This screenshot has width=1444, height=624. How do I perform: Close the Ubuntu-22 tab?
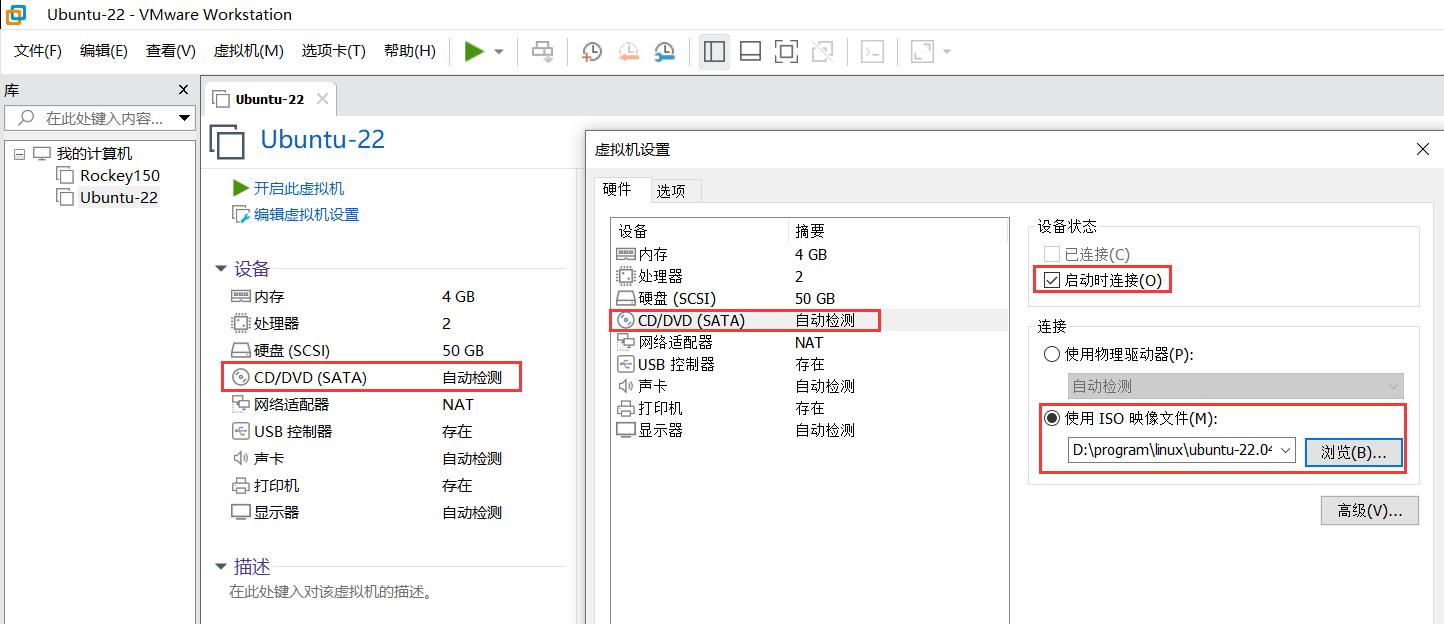322,99
